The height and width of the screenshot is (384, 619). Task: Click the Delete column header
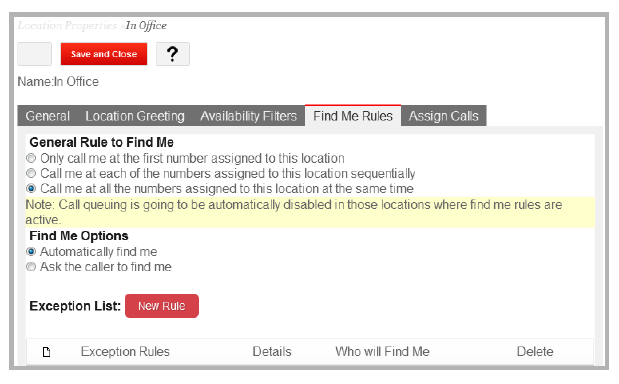pyautogui.click(x=535, y=352)
